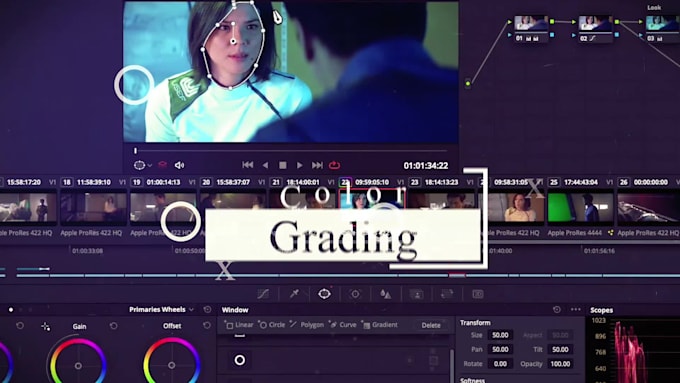Click the viewer scrubber playhead
This screenshot has width=680, height=383.
tap(135, 151)
